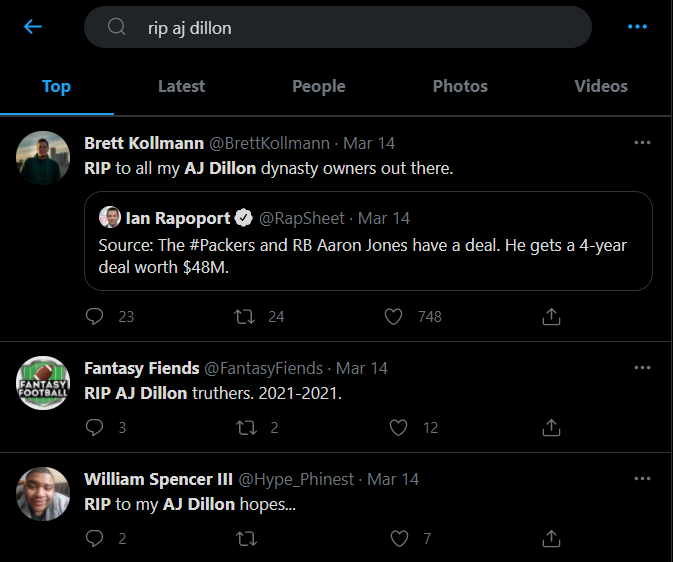
Task: Click Brett Kollmann's profile picture
Action: (x=44, y=157)
